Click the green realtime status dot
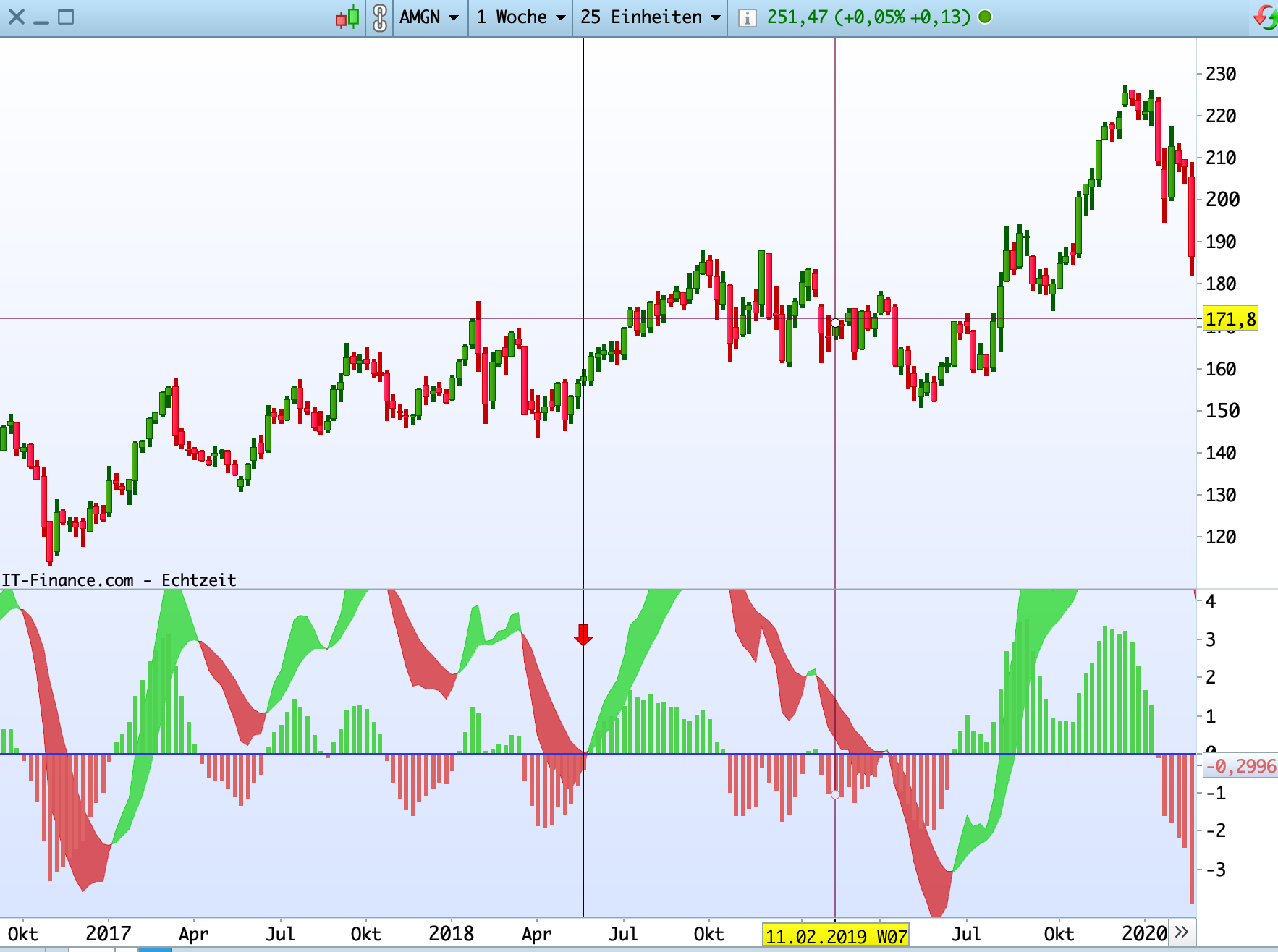Viewport: 1278px width, 952px height. pos(985,17)
